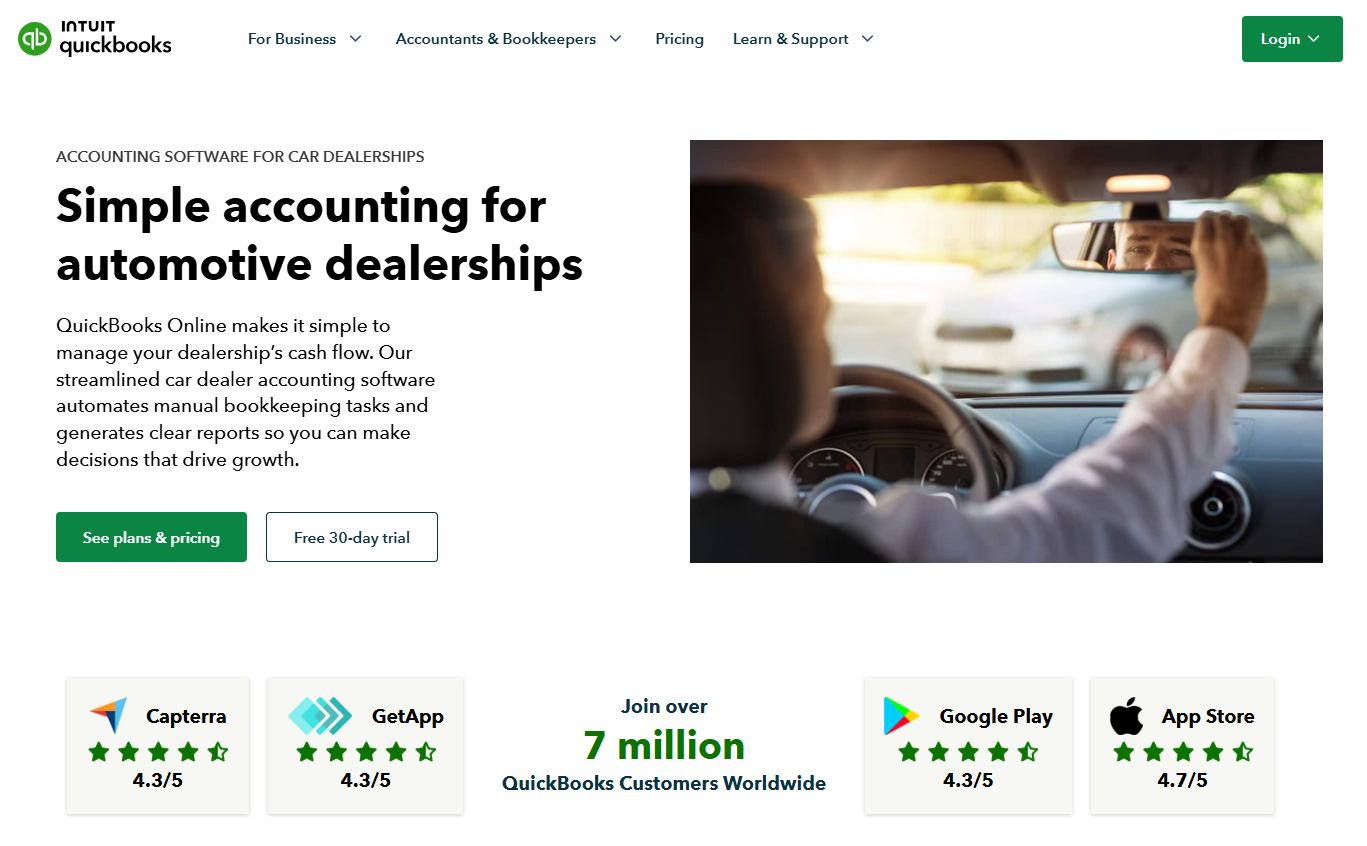
Task: Open the Login dropdown button
Action: coord(1292,39)
